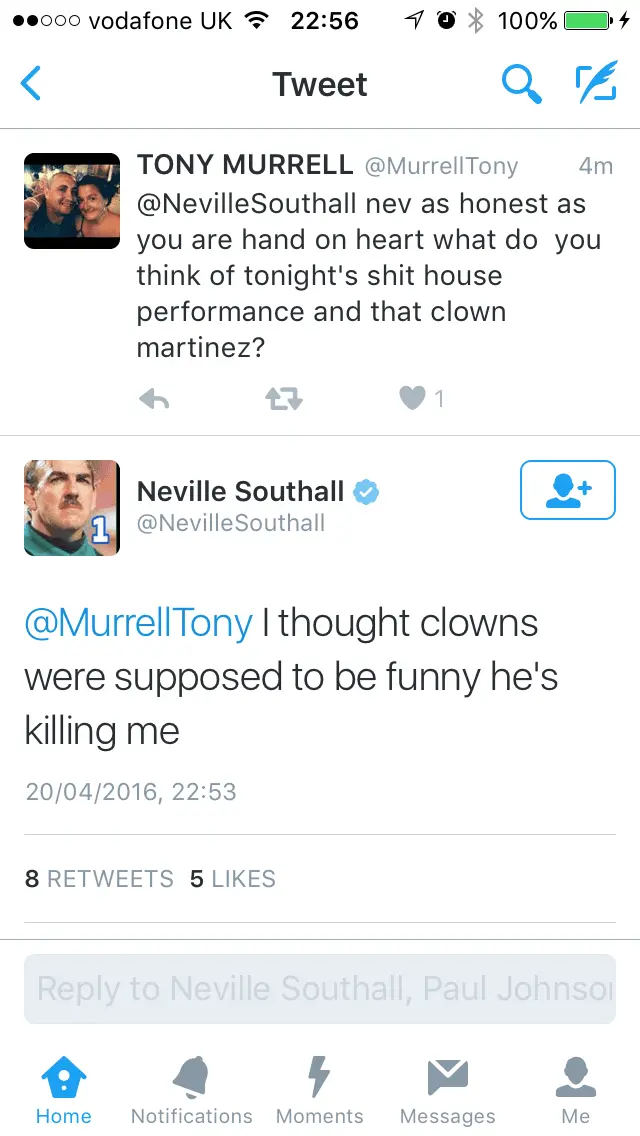Like Tony Murrell's tweet with the heart

tap(412, 399)
